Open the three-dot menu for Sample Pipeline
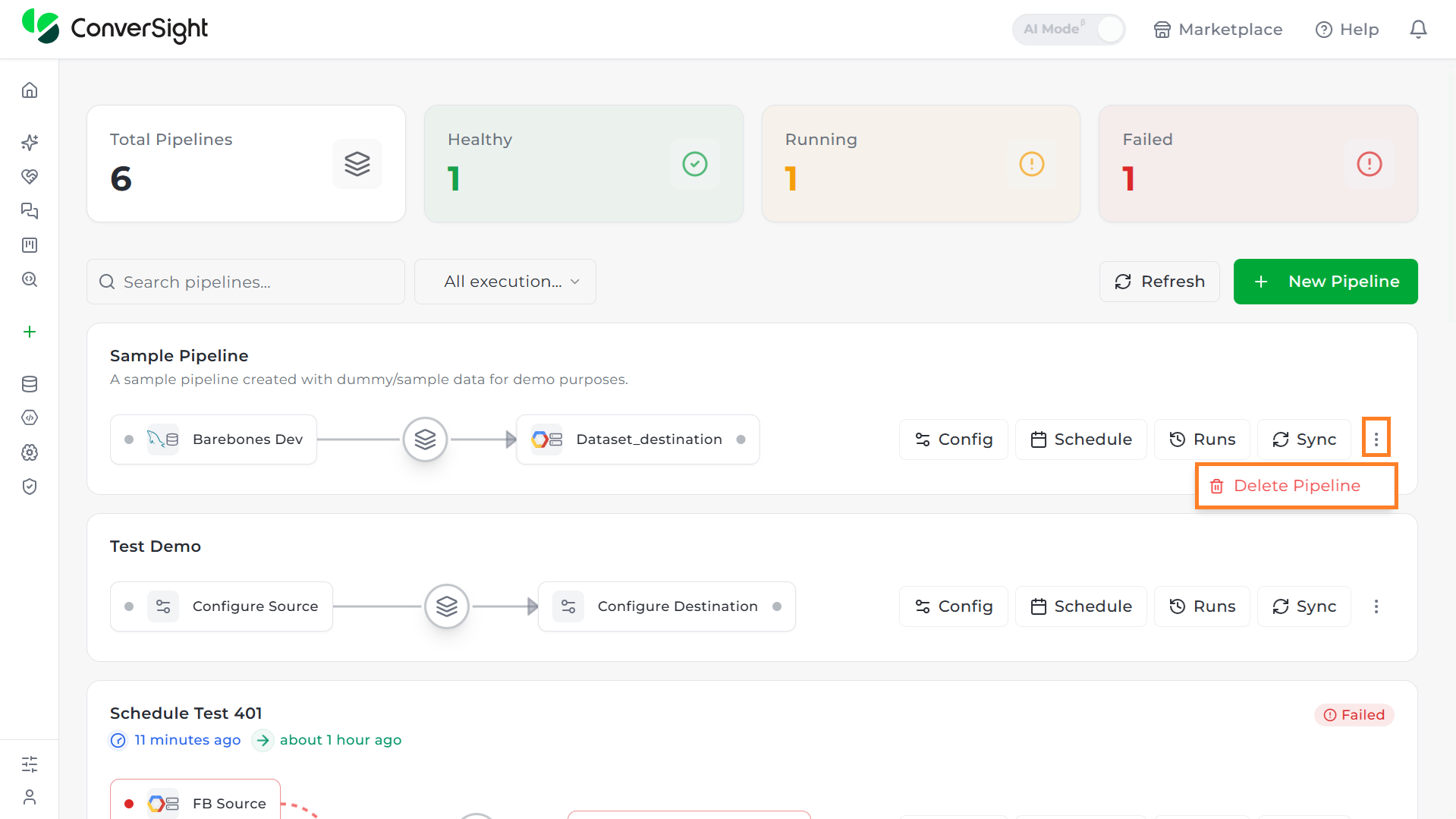This screenshot has height=819, width=1456. click(x=1376, y=439)
